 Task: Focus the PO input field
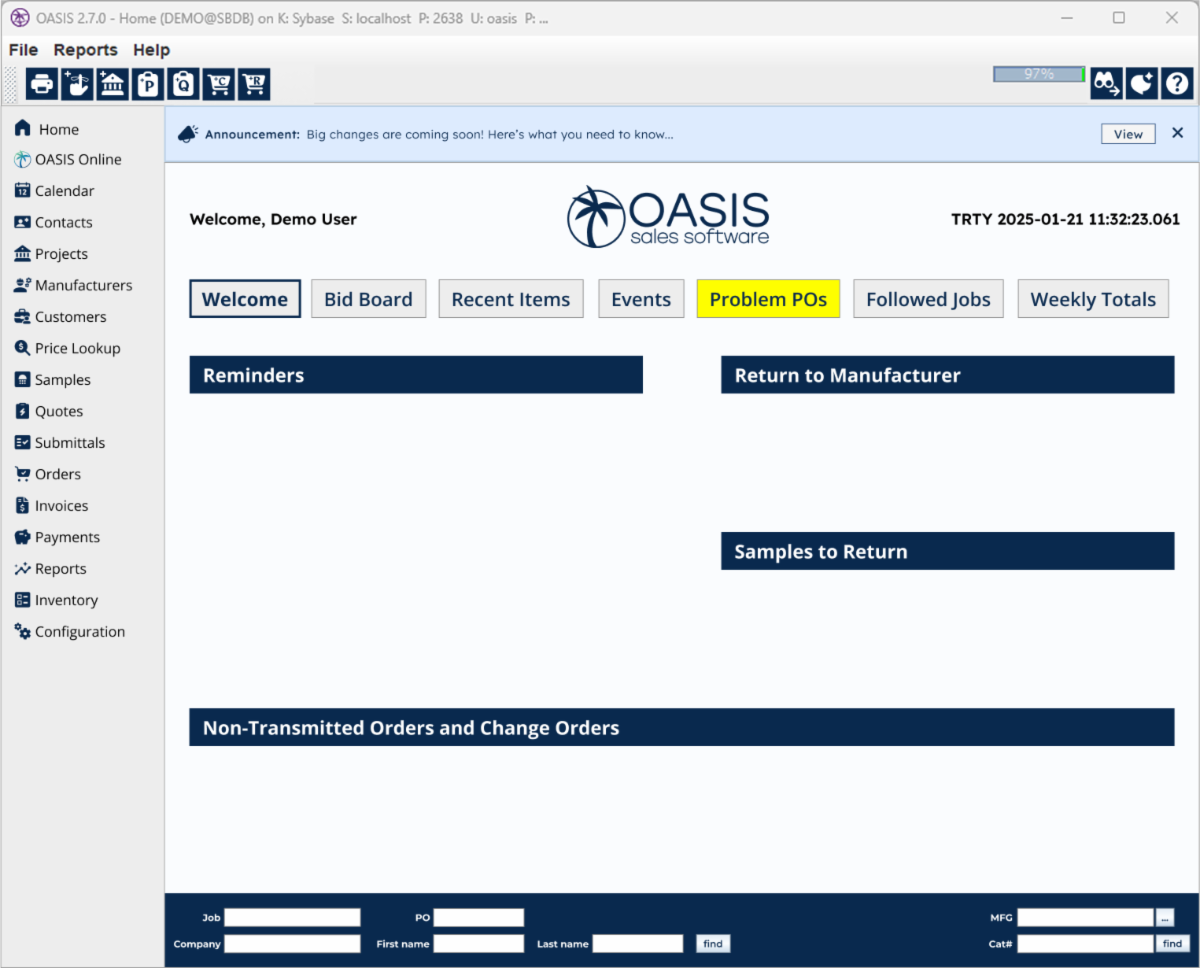tap(479, 918)
